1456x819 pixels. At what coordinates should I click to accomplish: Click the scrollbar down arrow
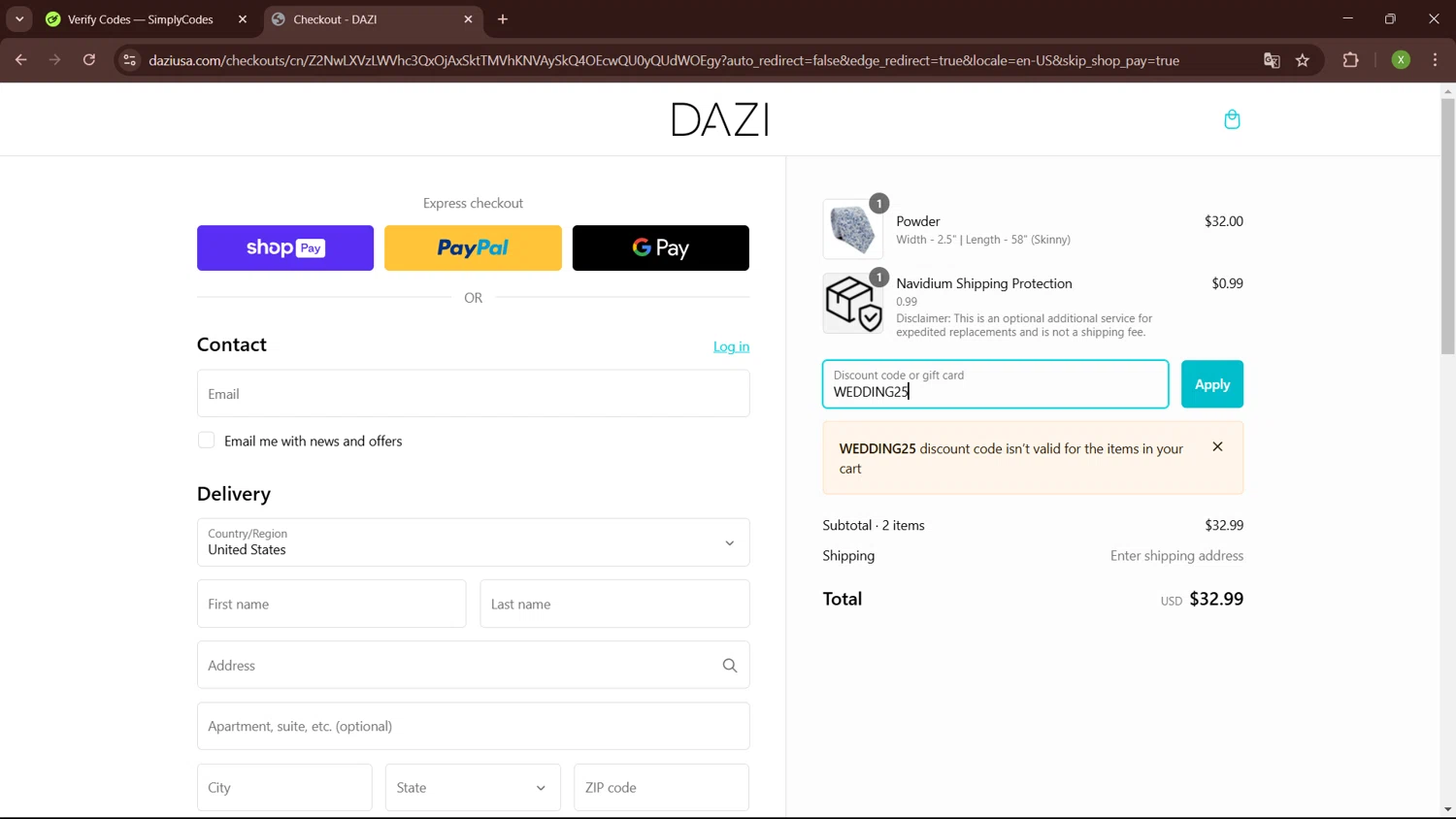[x=1447, y=809]
